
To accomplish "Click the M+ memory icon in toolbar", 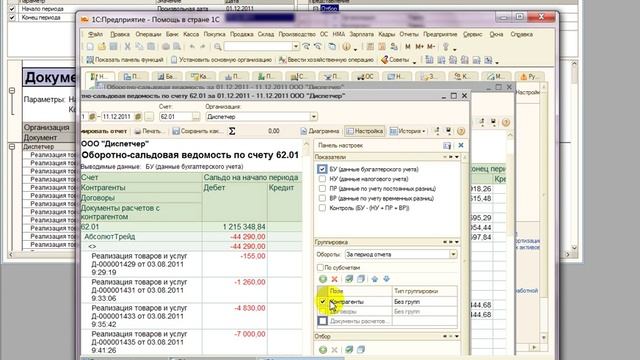I will (419, 47).
